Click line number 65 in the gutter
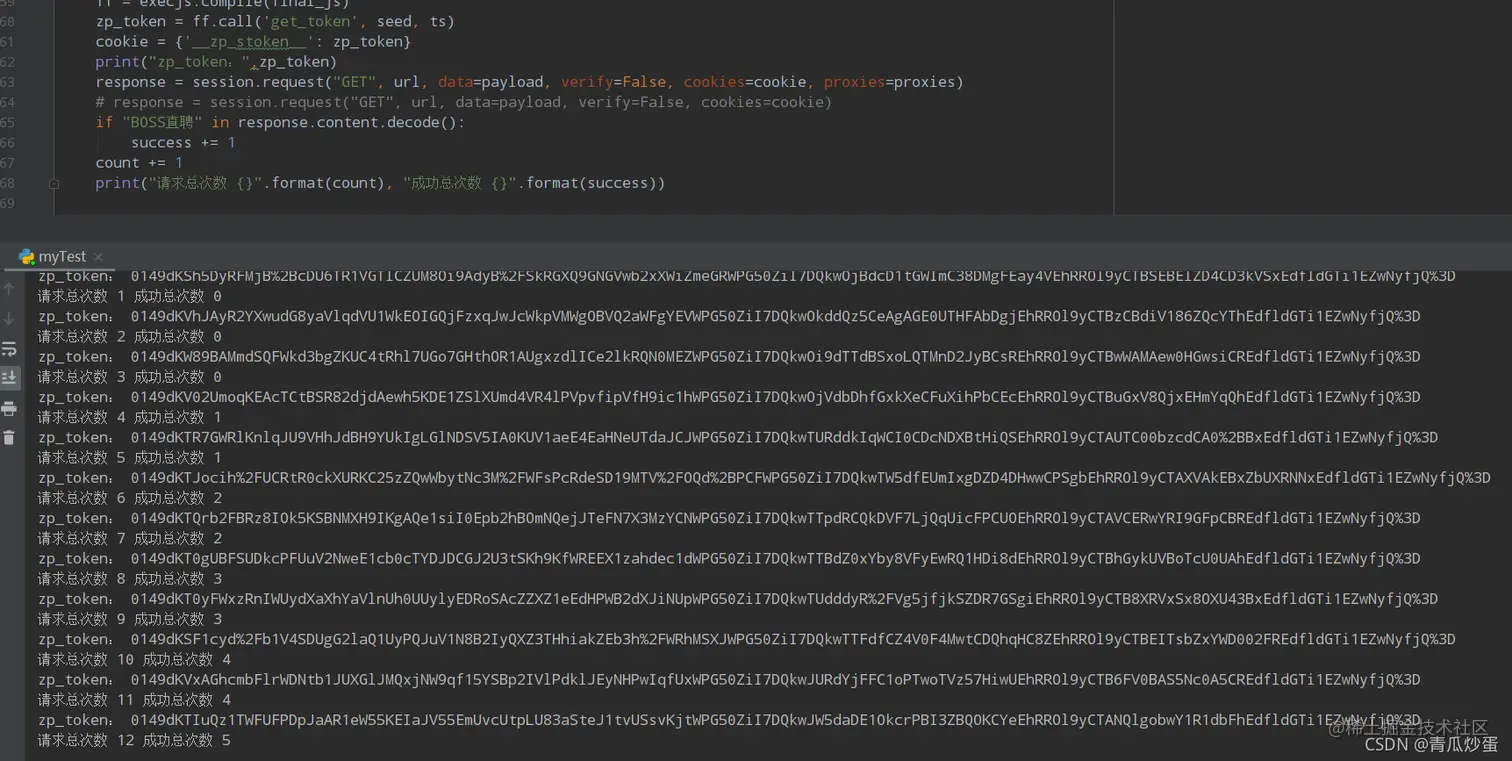The width and height of the screenshot is (1512, 761). 8,122
